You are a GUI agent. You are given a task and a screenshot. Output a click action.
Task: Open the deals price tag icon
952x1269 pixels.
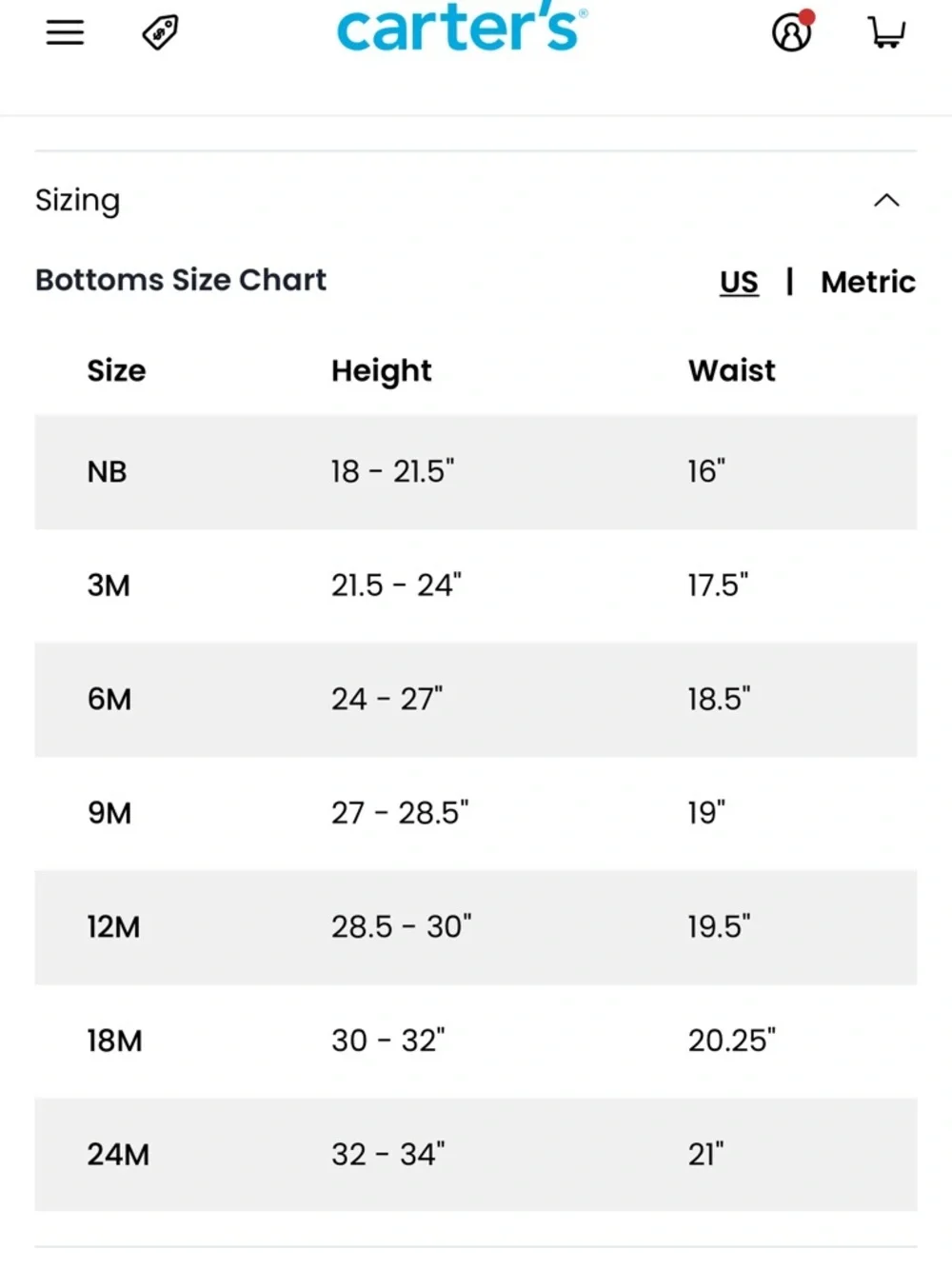(160, 32)
